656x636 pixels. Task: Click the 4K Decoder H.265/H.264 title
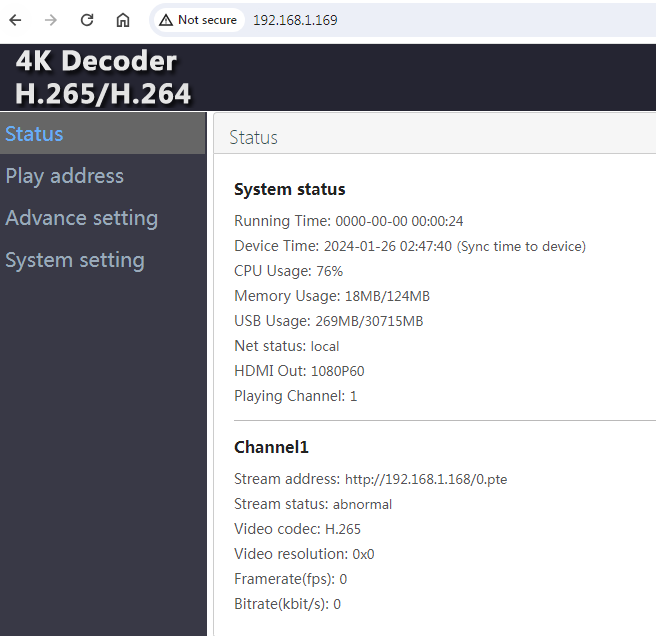[x=103, y=78]
